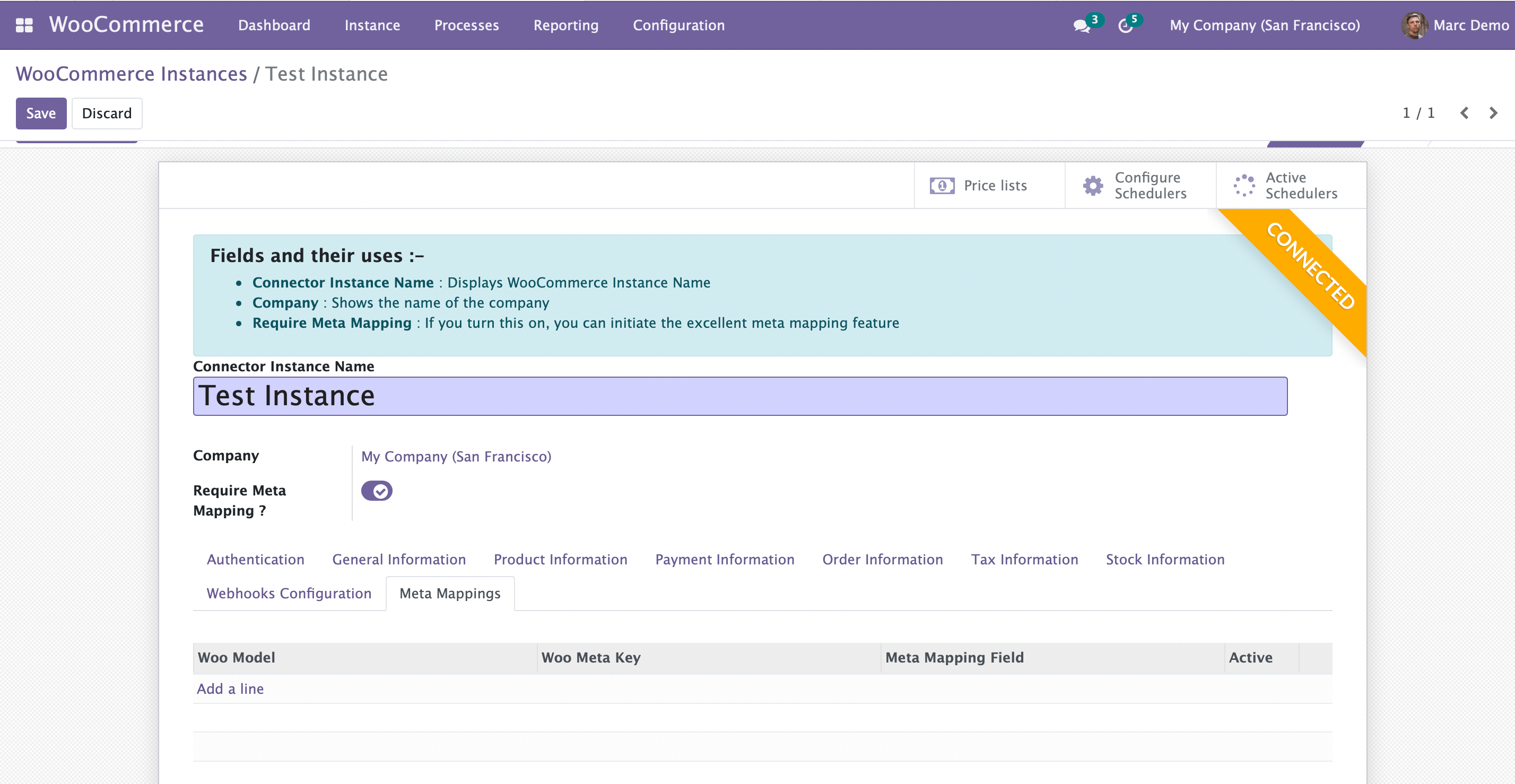Viewport: 1515px width, 784px height.
Task: Click the Active Schedulers spinner icon
Action: click(x=1244, y=186)
